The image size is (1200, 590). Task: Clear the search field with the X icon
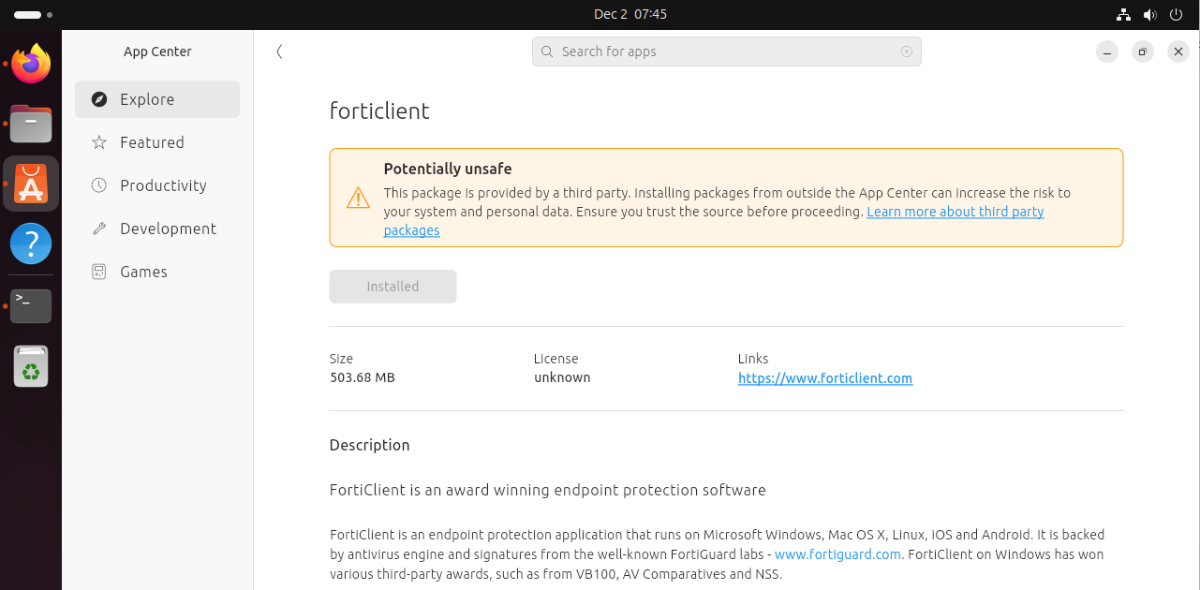point(906,52)
